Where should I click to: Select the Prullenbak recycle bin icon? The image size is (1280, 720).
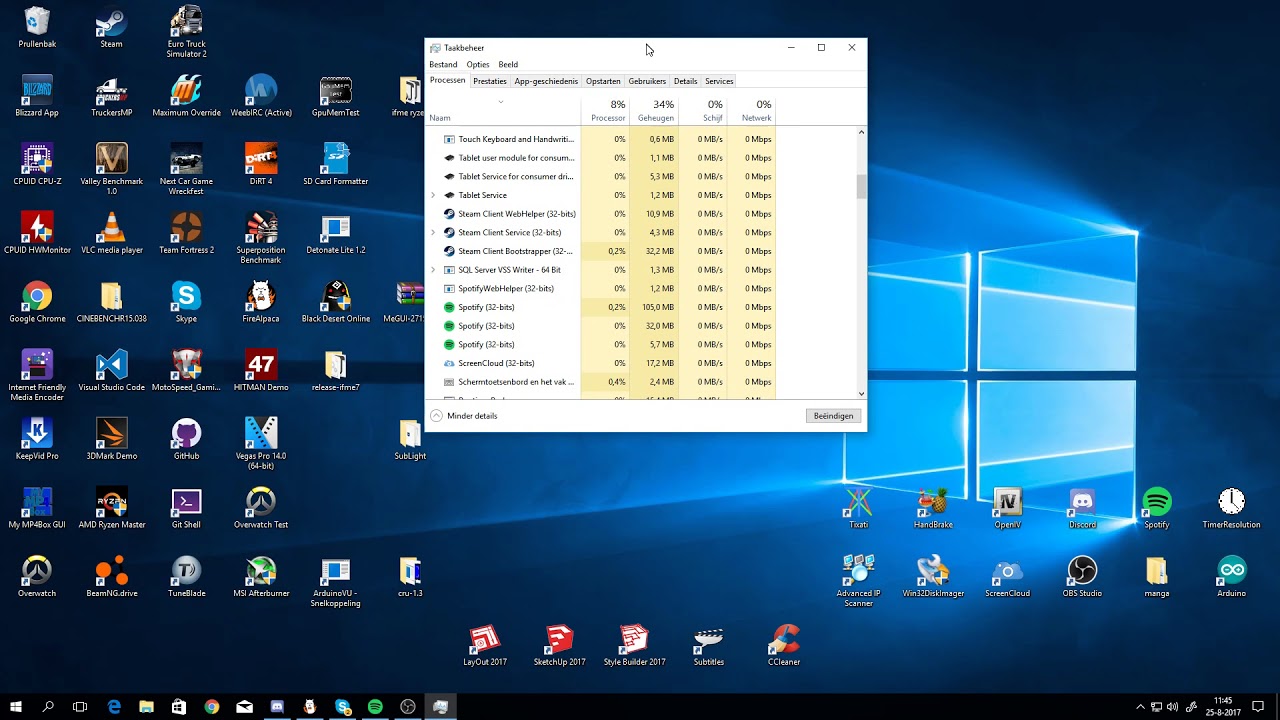pyautogui.click(x=37, y=28)
